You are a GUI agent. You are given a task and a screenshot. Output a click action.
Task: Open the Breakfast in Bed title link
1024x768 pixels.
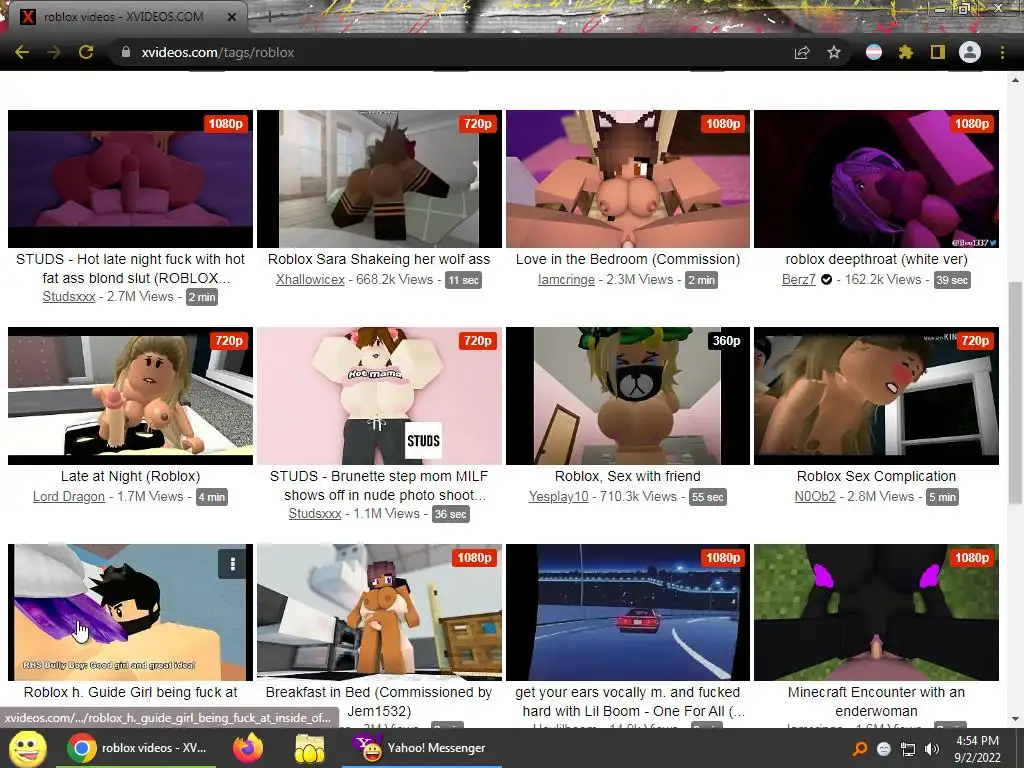point(379,701)
